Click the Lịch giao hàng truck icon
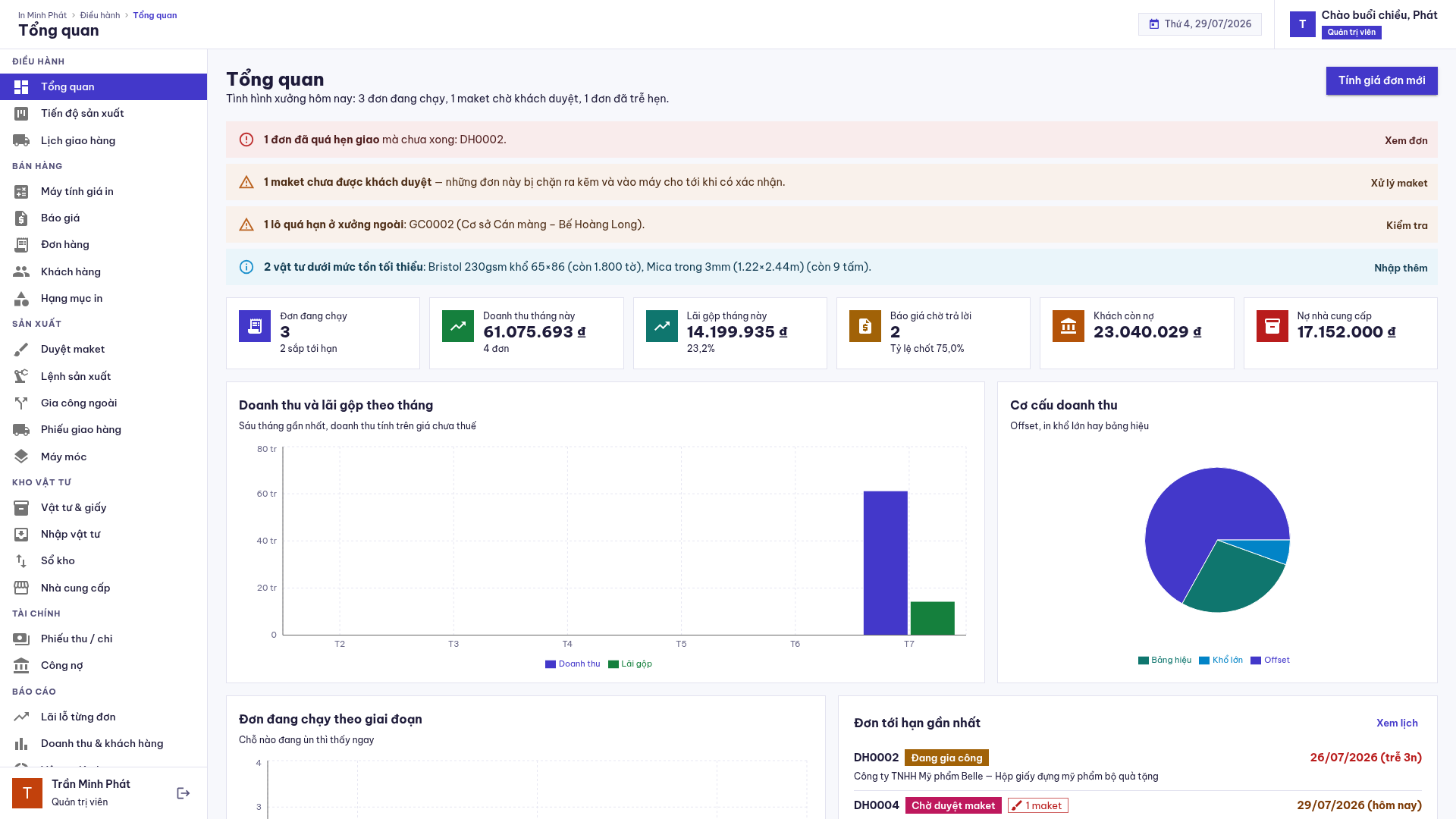 click(21, 140)
